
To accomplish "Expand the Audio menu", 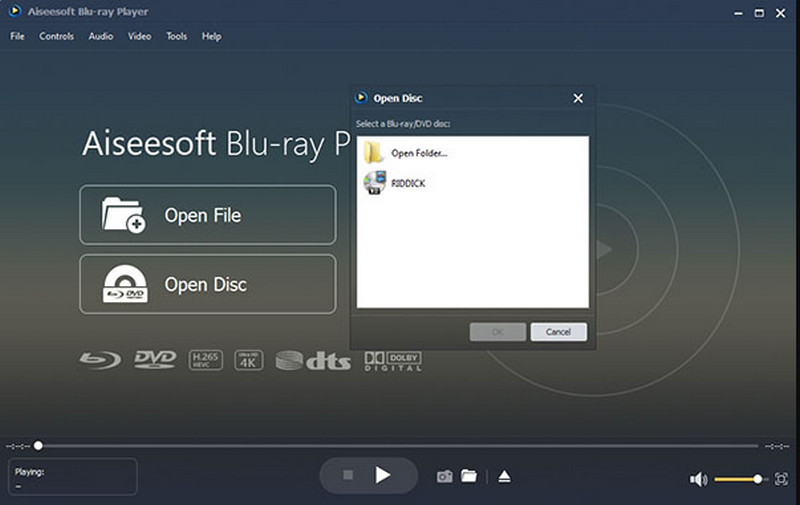I will tap(101, 36).
